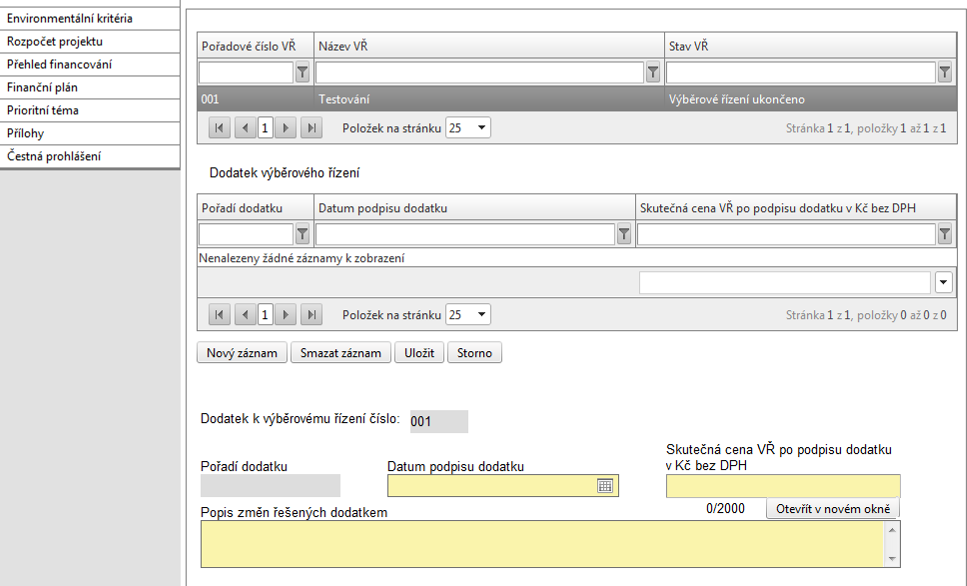Screen dimensions: 967x586
Task: Sort by Skutečná cena VŘ po podpisu header
Action: click(x=796, y=208)
